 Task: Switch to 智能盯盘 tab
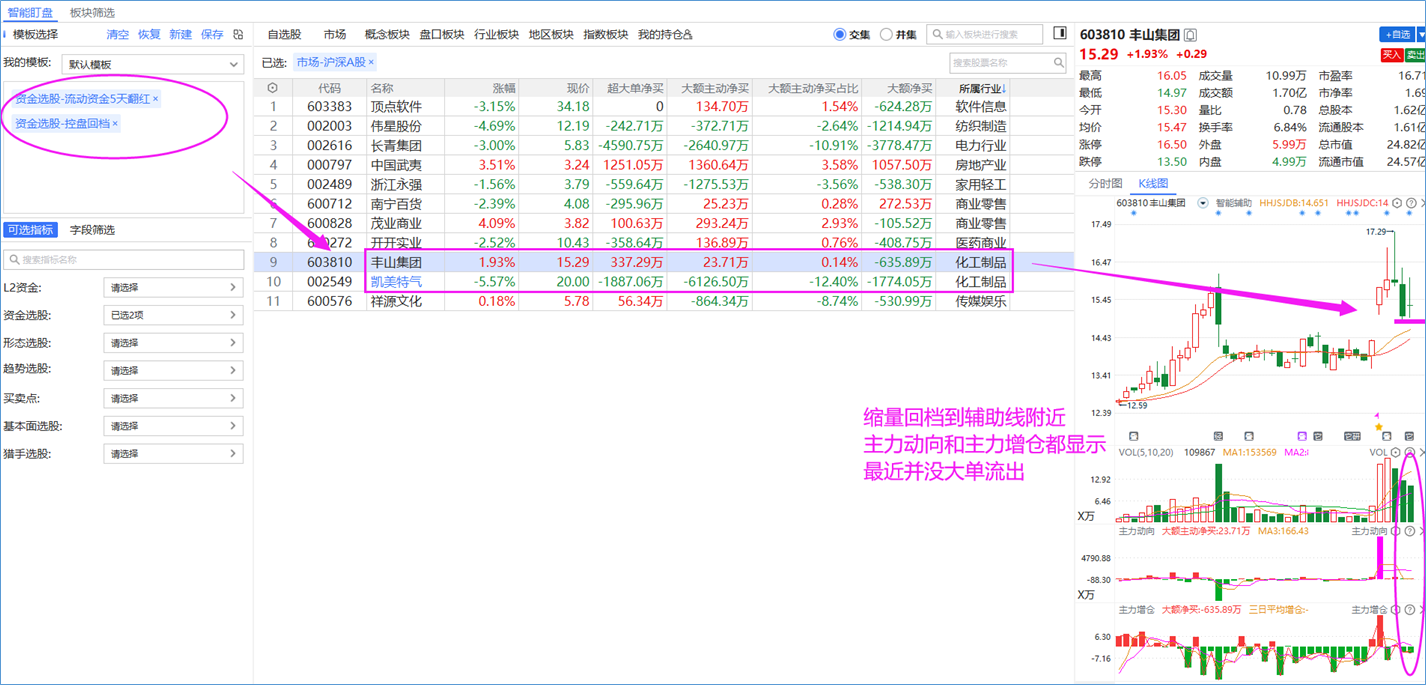31,13
